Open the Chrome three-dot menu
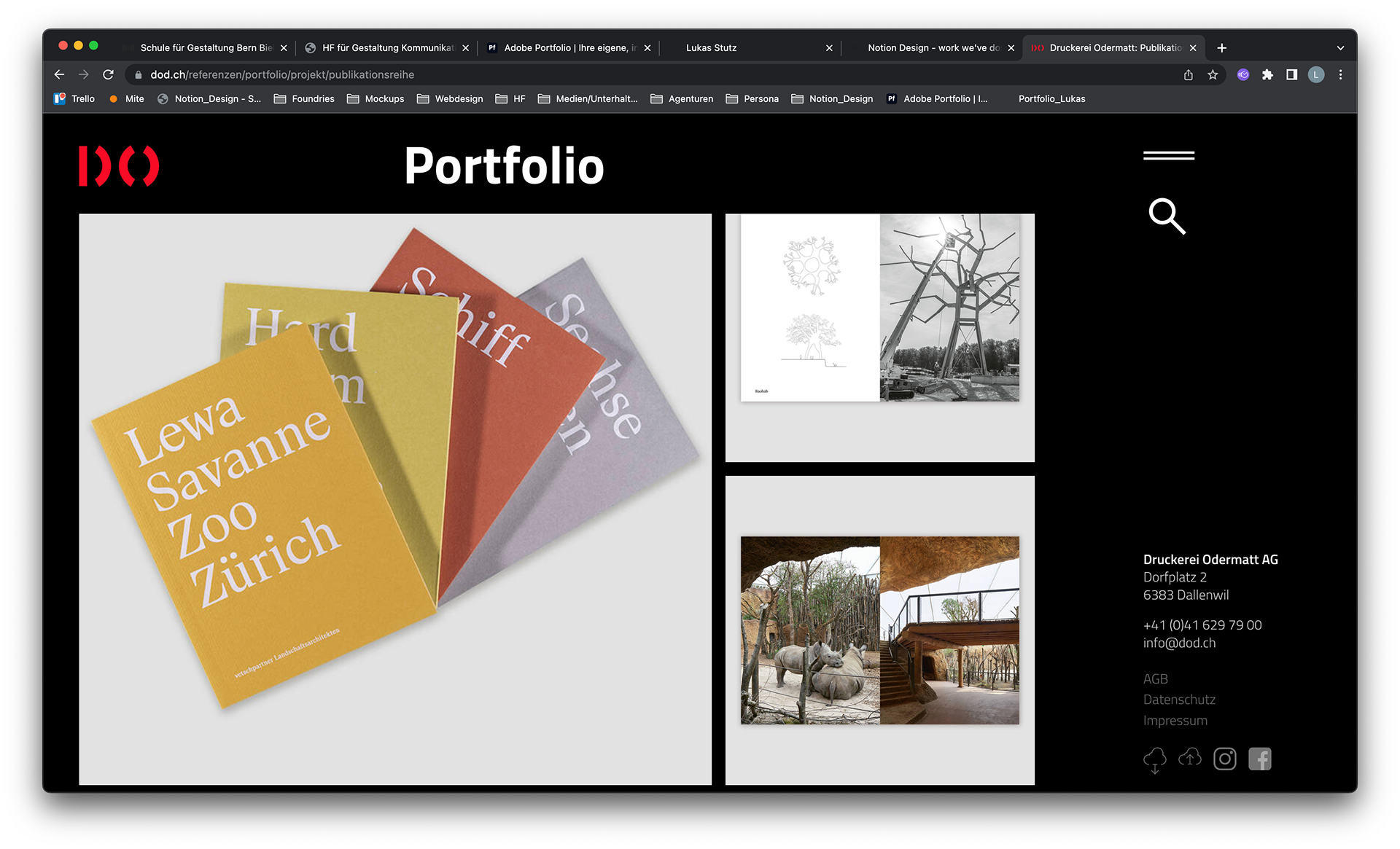 [1340, 74]
